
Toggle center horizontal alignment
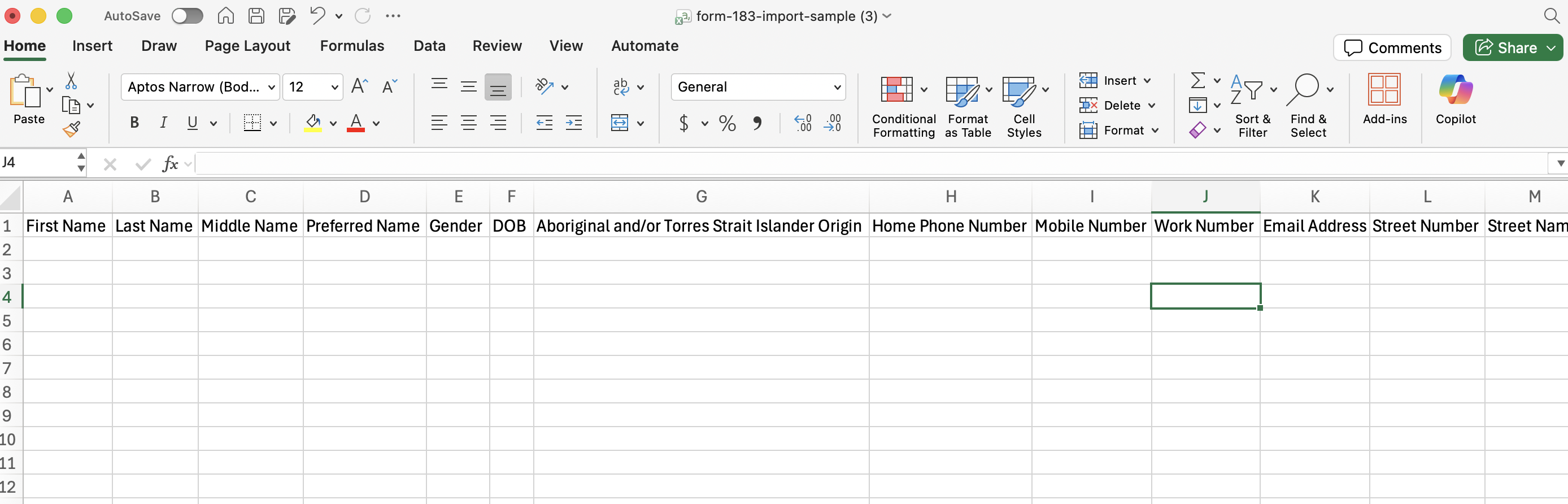[x=469, y=123]
